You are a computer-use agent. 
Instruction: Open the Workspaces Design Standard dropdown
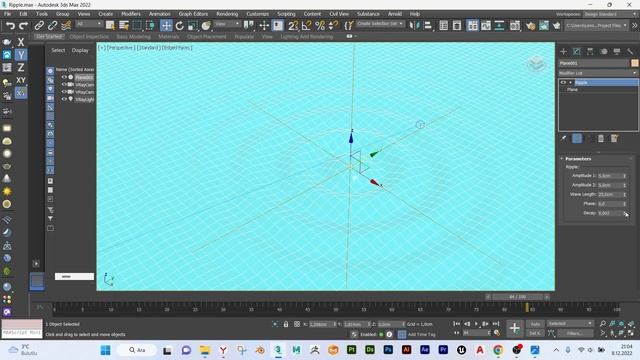tap(610, 14)
